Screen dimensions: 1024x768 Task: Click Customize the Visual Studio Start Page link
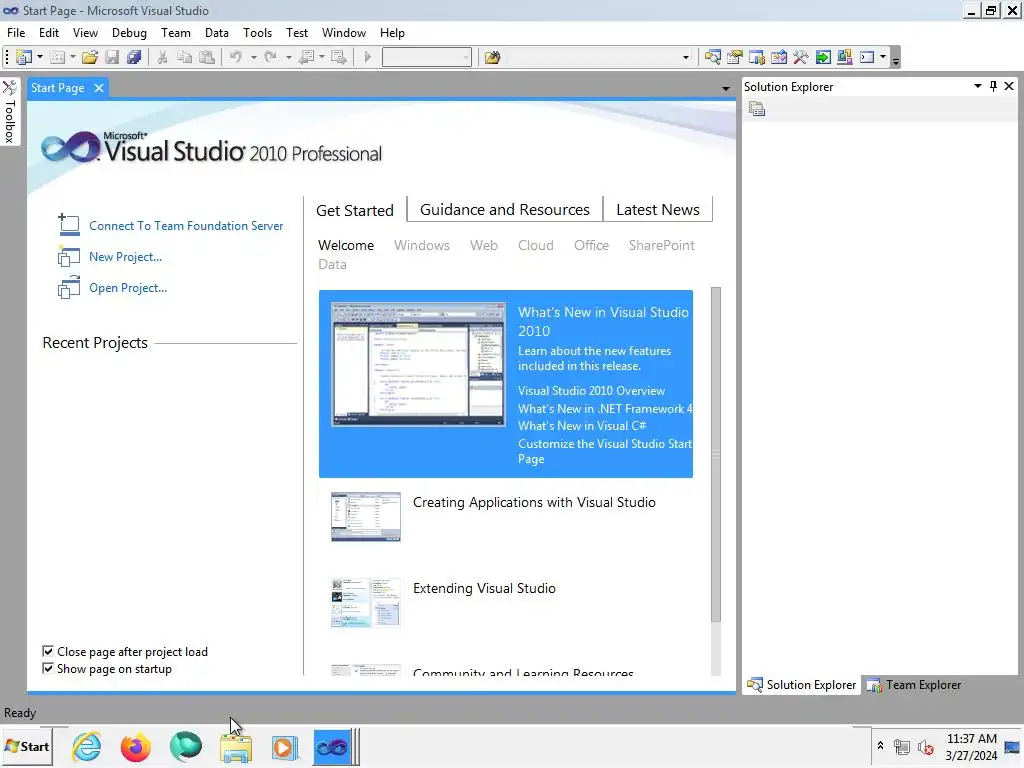click(x=605, y=451)
